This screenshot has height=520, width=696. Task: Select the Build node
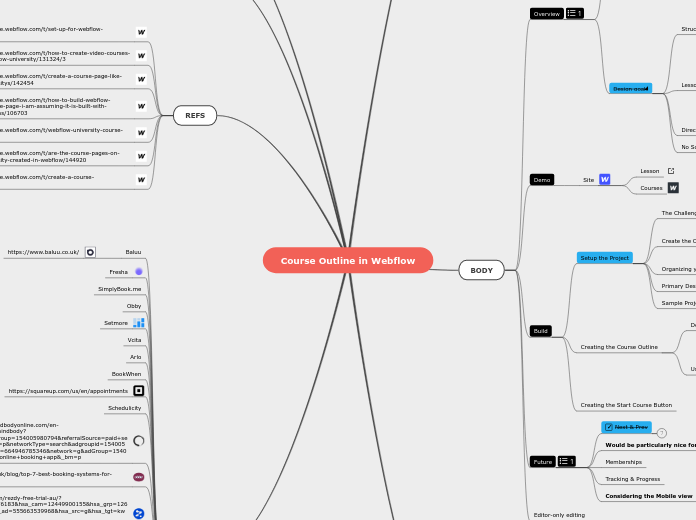pyautogui.click(x=540, y=331)
